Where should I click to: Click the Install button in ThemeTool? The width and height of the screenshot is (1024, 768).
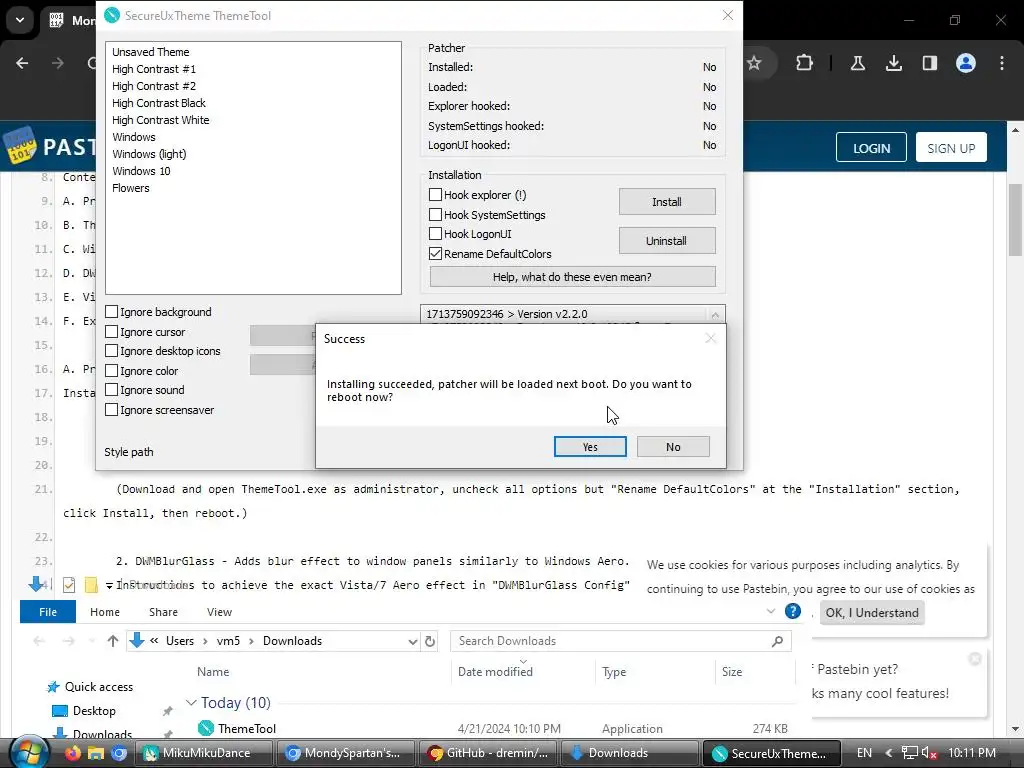point(667,202)
